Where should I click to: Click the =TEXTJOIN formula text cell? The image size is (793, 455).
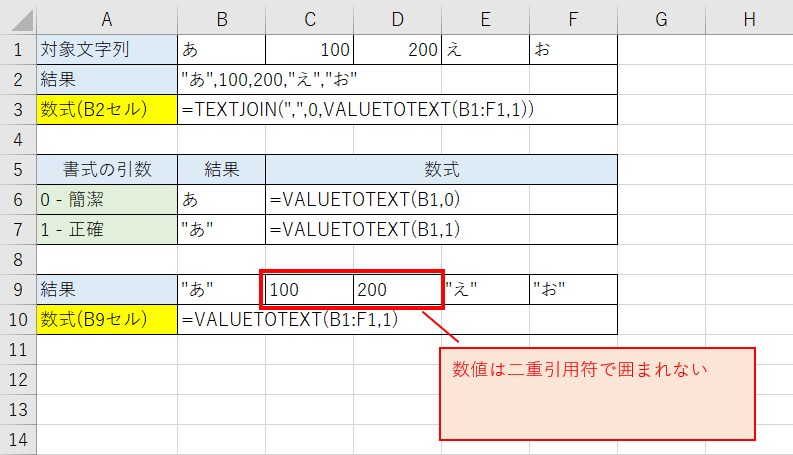[x=398, y=109]
